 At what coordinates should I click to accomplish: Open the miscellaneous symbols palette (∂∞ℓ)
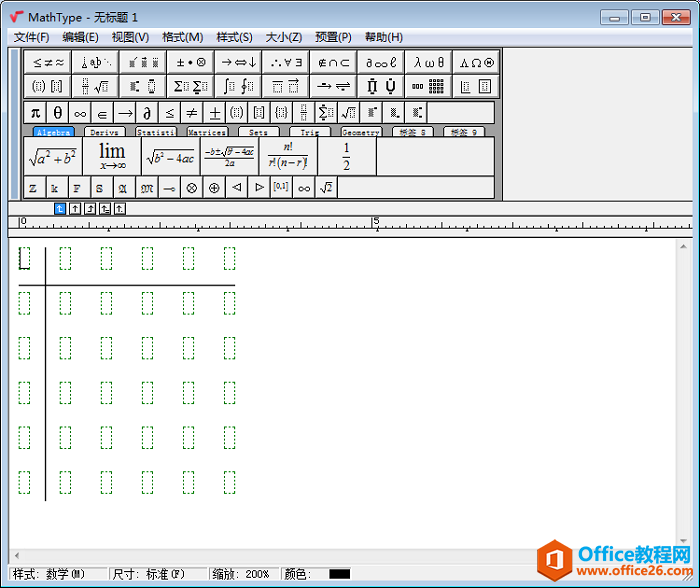click(381, 63)
